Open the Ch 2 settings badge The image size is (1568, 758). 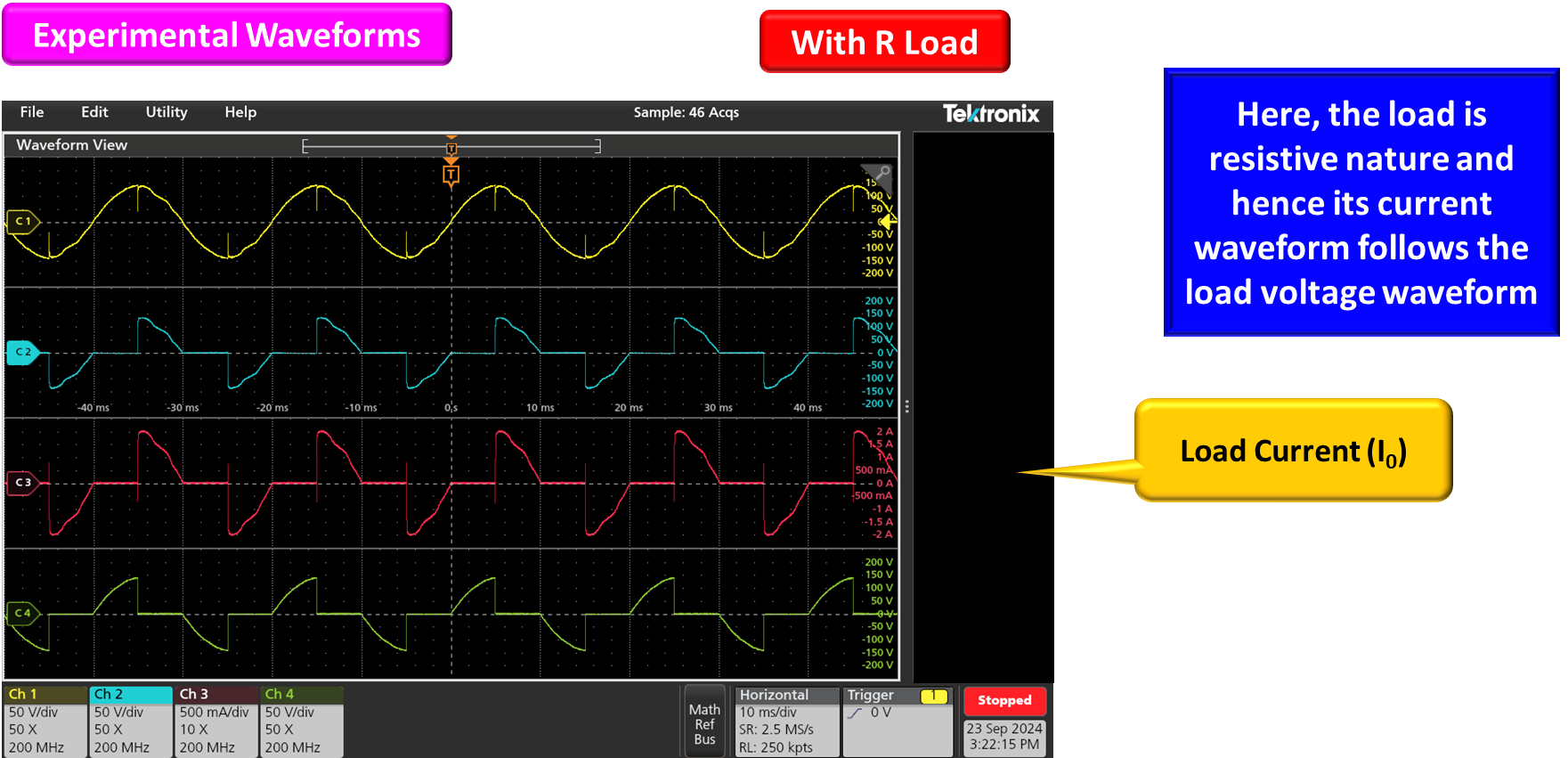point(131,721)
